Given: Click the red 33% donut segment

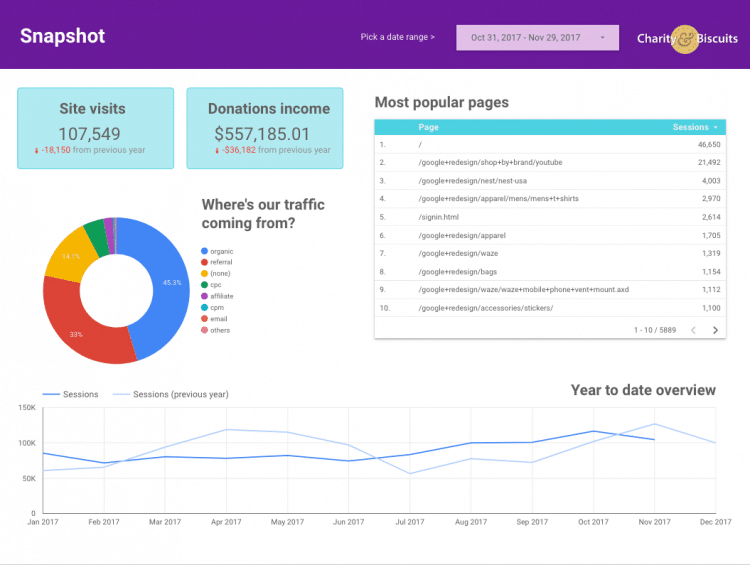Looking at the screenshot, I should coord(84,330).
